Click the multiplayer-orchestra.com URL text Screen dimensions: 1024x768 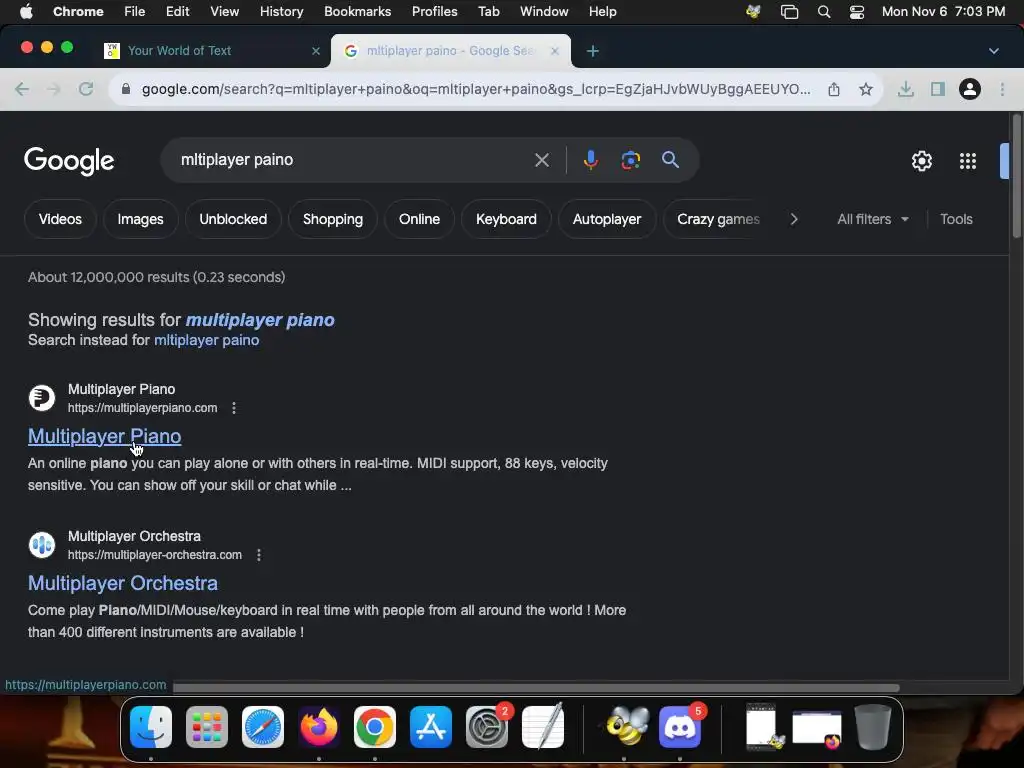pos(155,555)
